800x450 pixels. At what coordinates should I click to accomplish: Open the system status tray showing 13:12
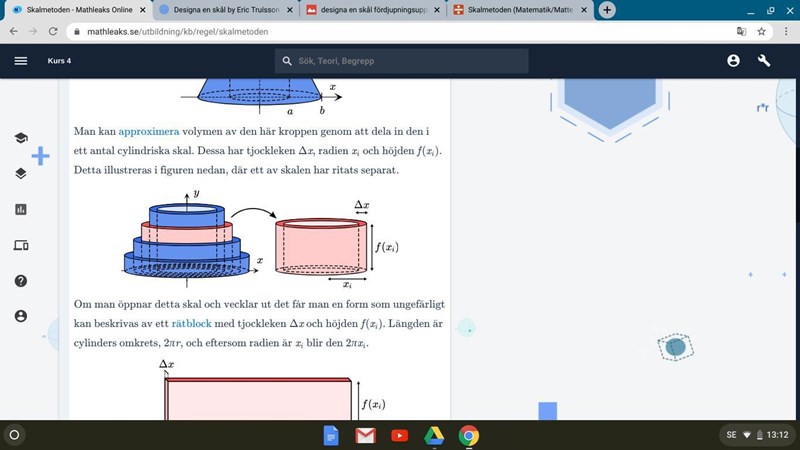756,435
